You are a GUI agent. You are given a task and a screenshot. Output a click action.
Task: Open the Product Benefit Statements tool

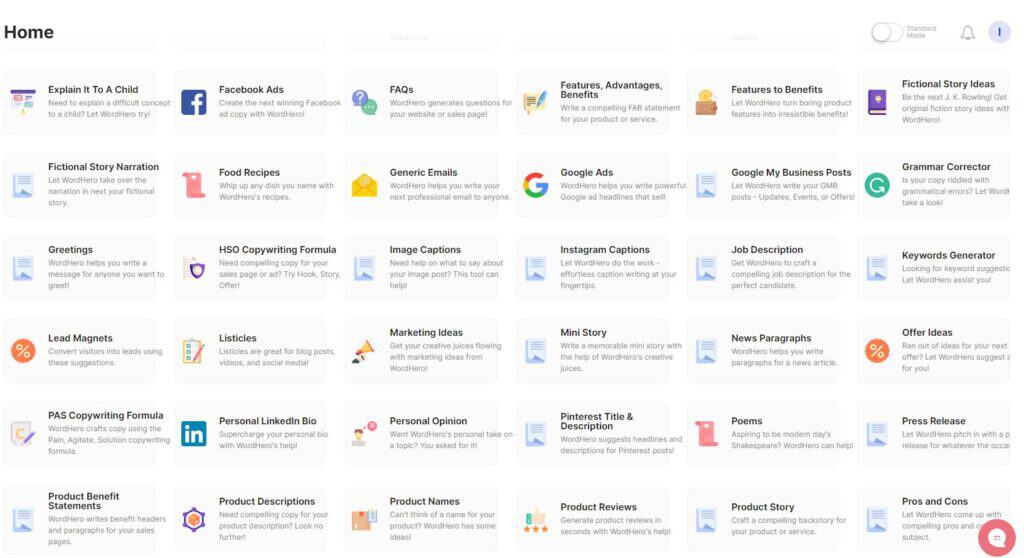[80, 519]
